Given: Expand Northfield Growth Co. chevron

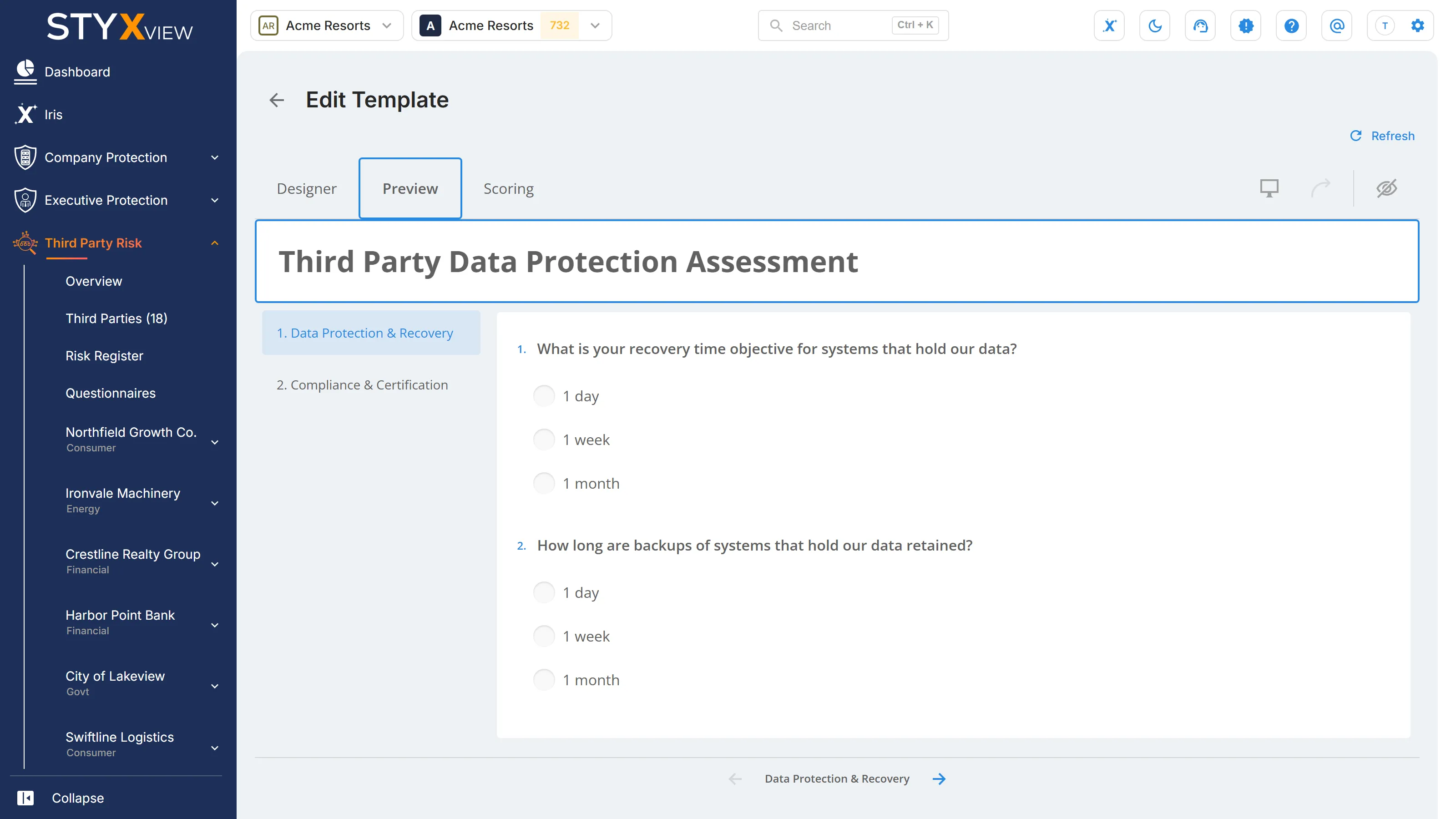Looking at the screenshot, I should coord(215,443).
